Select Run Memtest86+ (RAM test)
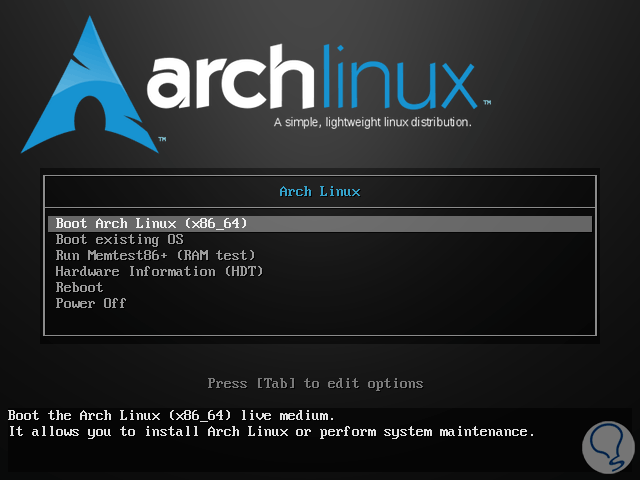Image resolution: width=640 pixels, height=480 pixels. tap(155, 256)
